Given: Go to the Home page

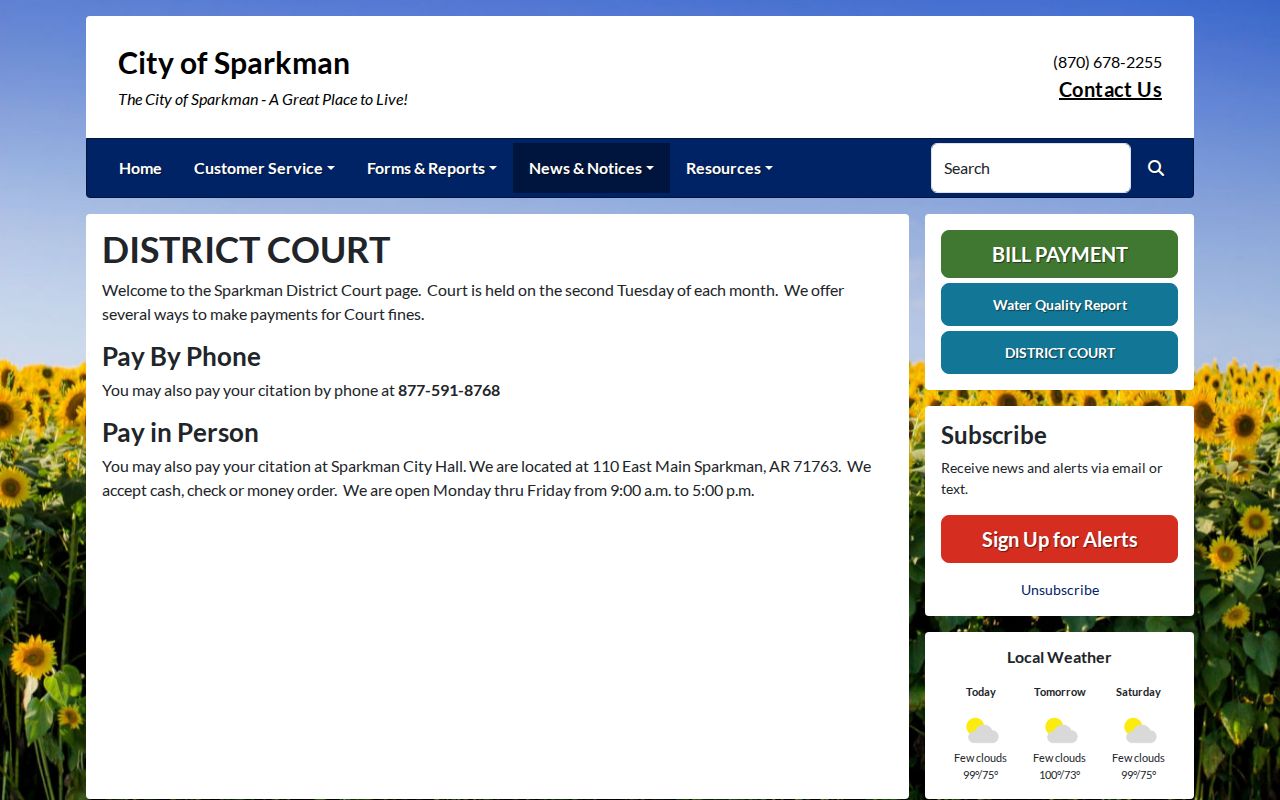Looking at the screenshot, I should point(140,168).
